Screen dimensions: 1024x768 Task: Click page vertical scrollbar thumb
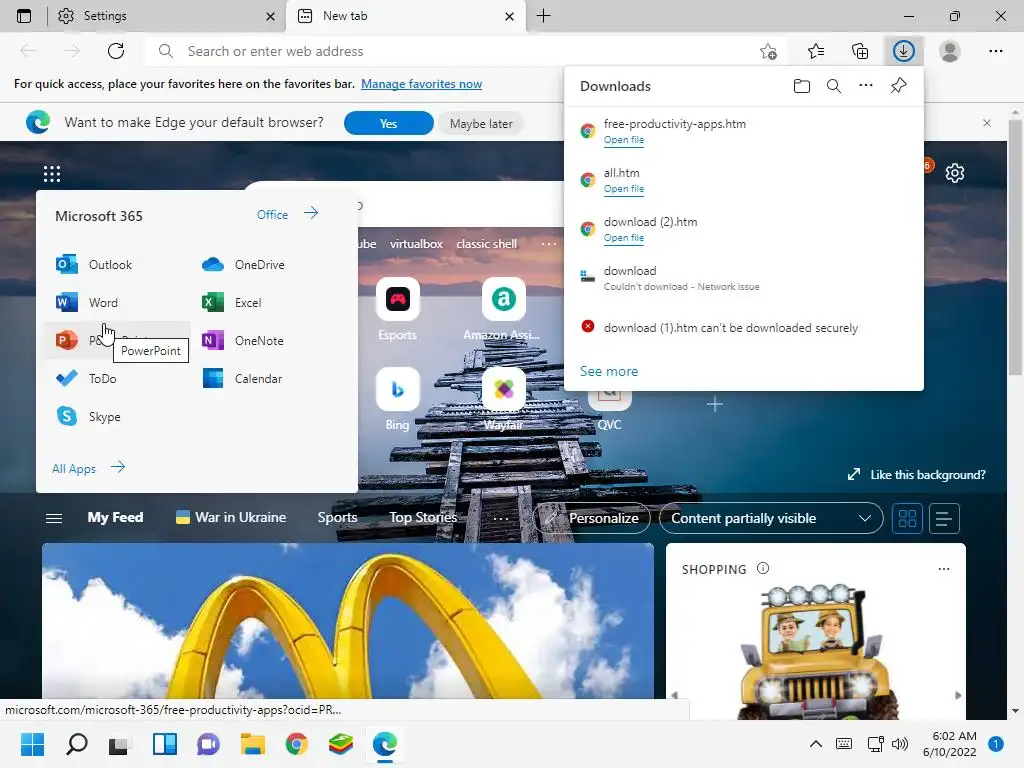click(x=1015, y=247)
